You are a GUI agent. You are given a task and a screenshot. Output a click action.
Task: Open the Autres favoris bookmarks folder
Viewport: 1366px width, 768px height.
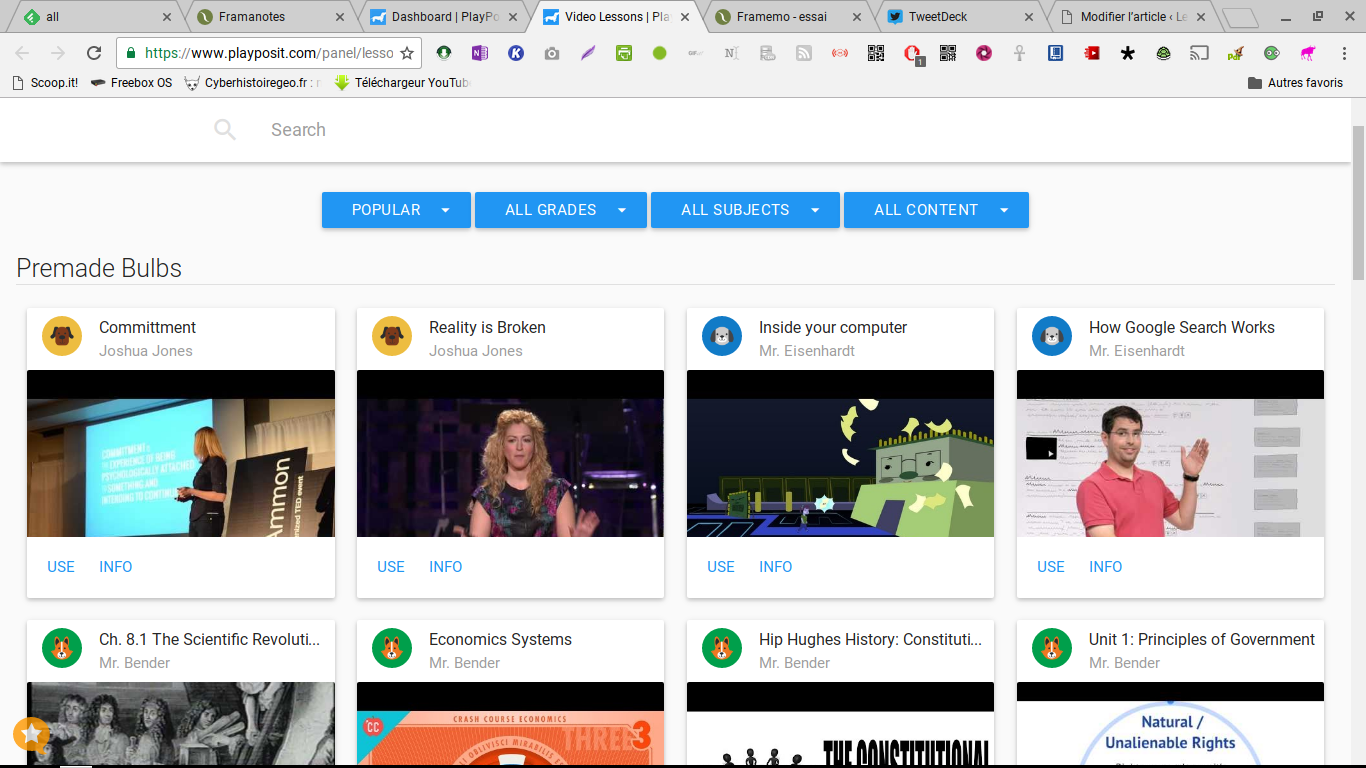1295,83
